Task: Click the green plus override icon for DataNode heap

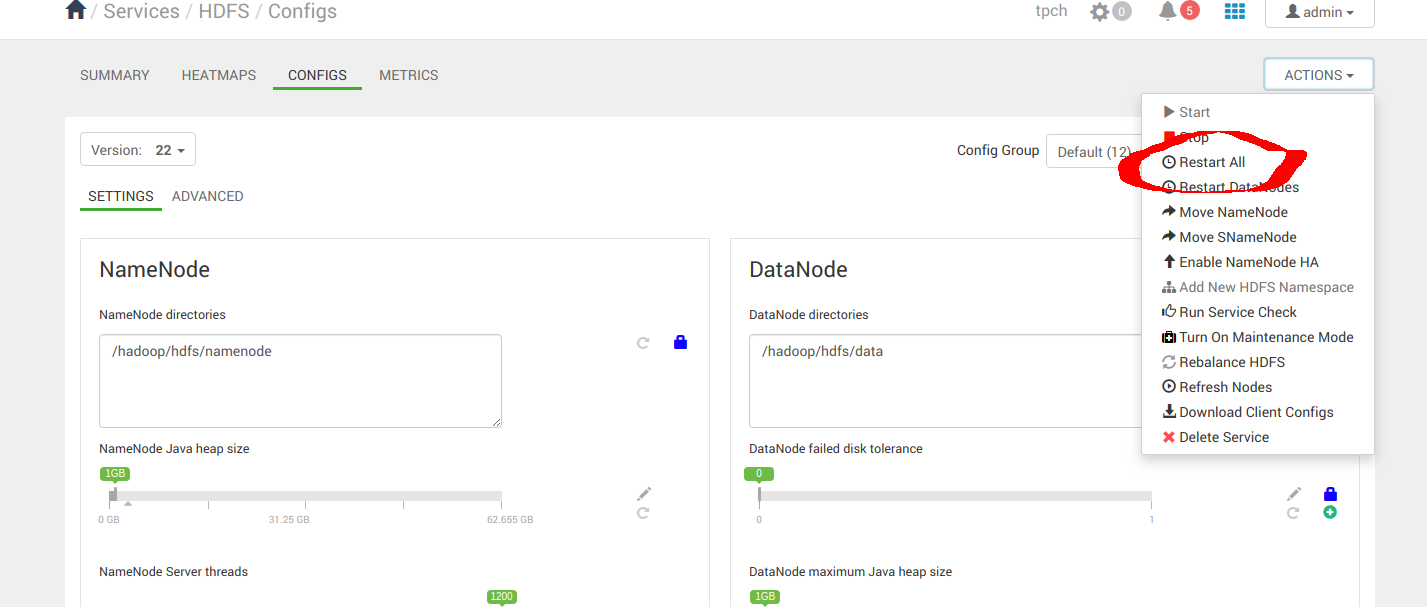Action: [1330, 512]
